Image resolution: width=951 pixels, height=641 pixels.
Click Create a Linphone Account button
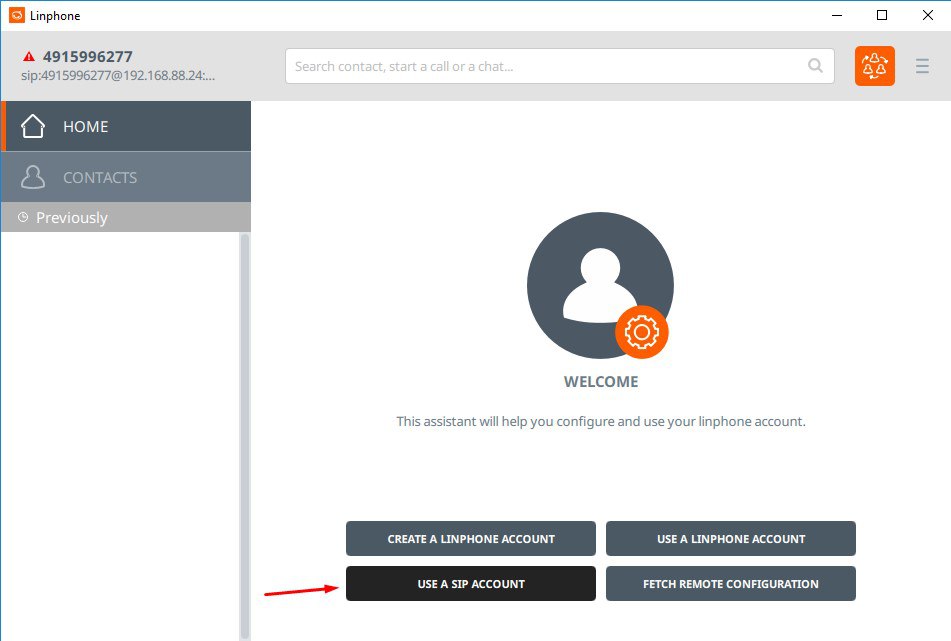[471, 539]
